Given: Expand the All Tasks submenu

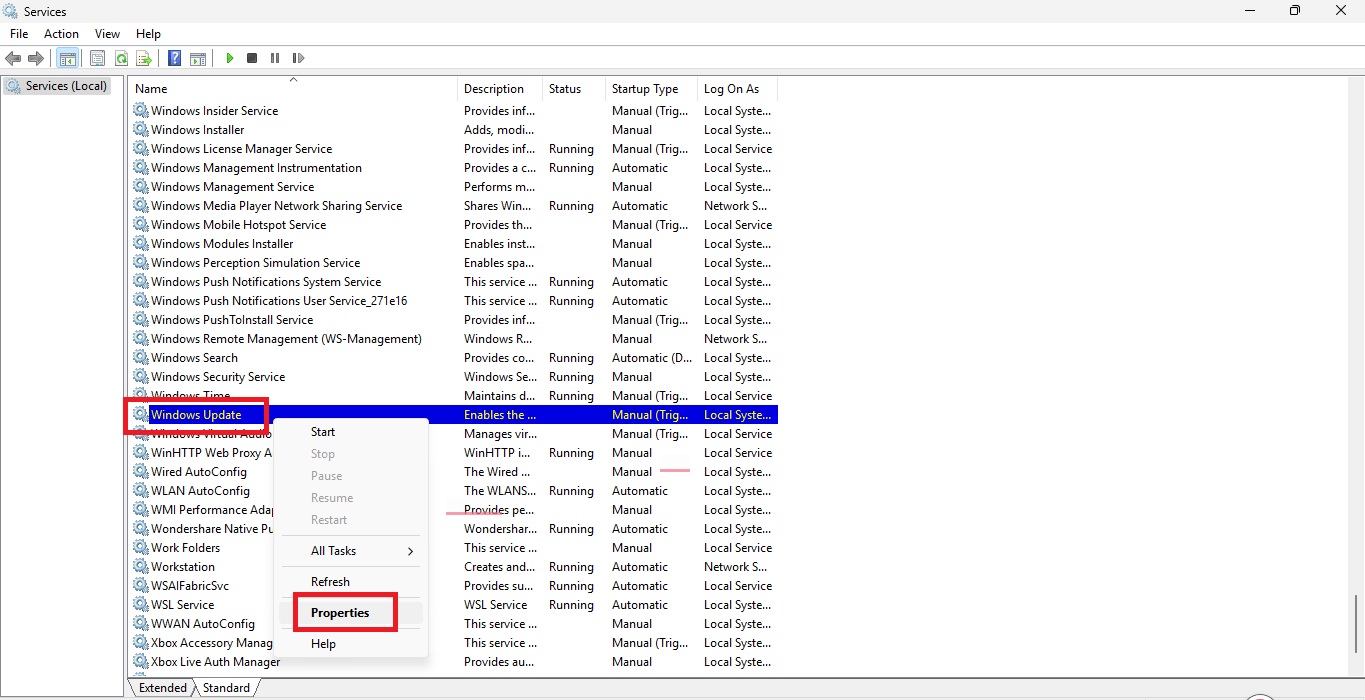Looking at the screenshot, I should (x=351, y=551).
